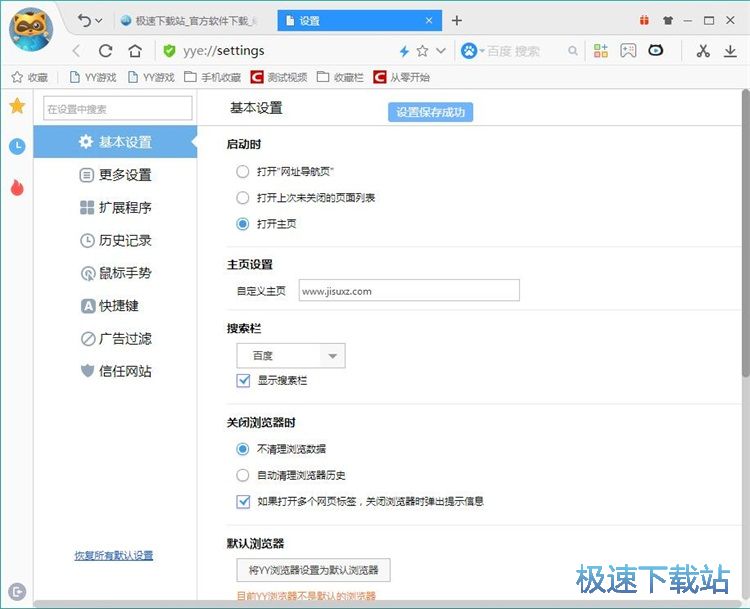The height and width of the screenshot is (609, 750).
Task: Open the 从零开始 bookmark
Action: 402,77
